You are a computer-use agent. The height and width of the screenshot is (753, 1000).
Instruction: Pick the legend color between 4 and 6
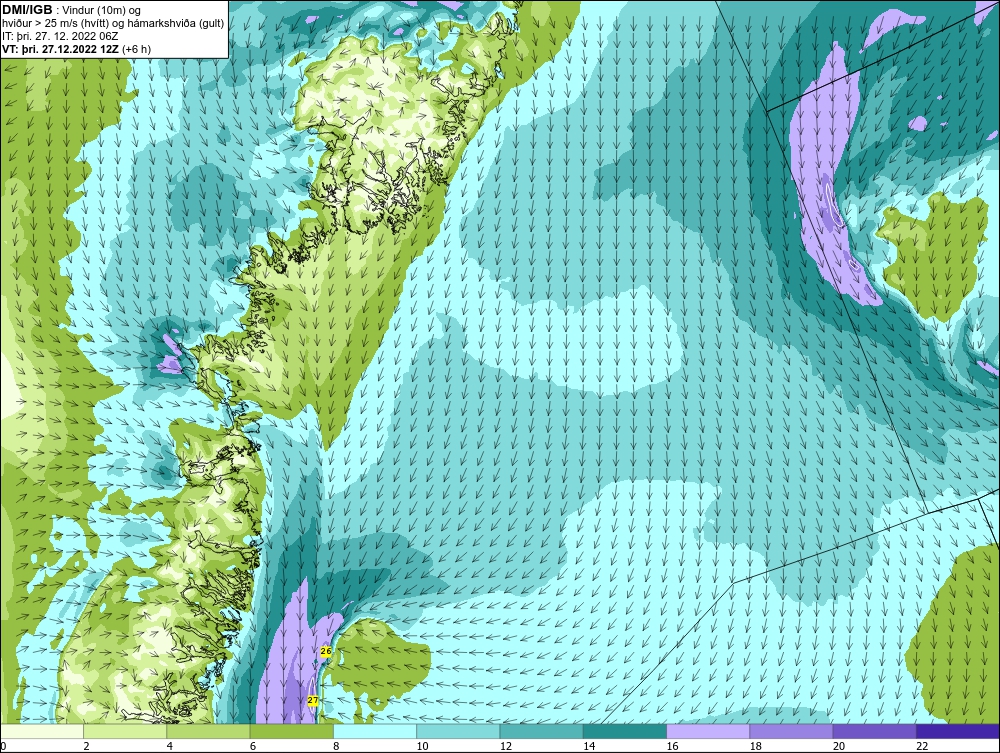tap(209, 731)
